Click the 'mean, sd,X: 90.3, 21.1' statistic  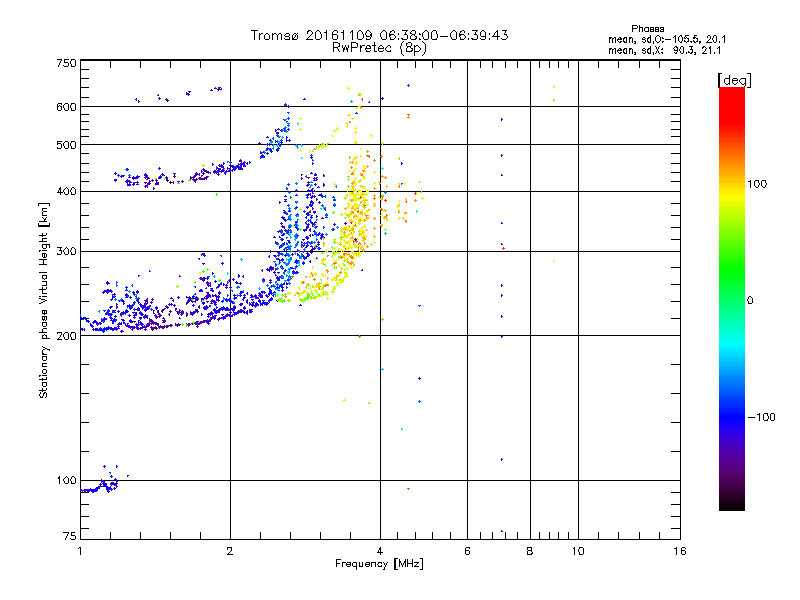(664, 50)
